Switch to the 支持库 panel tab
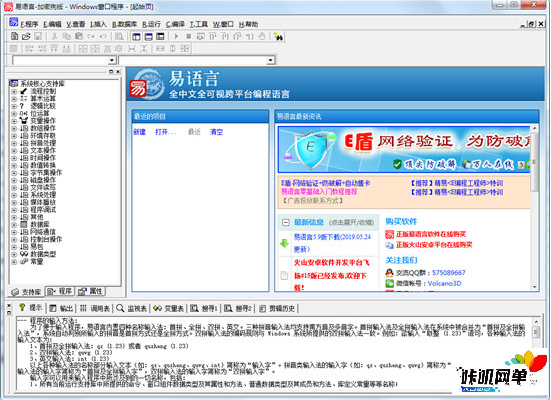 (26, 292)
